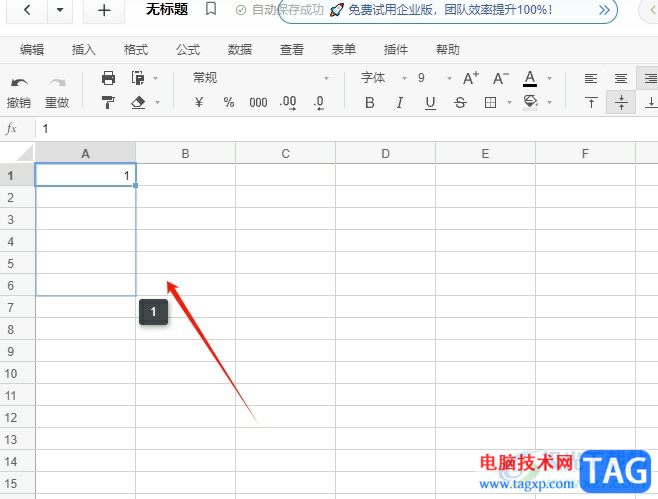
Task: Click the 无标题 document title
Action: click(x=167, y=9)
